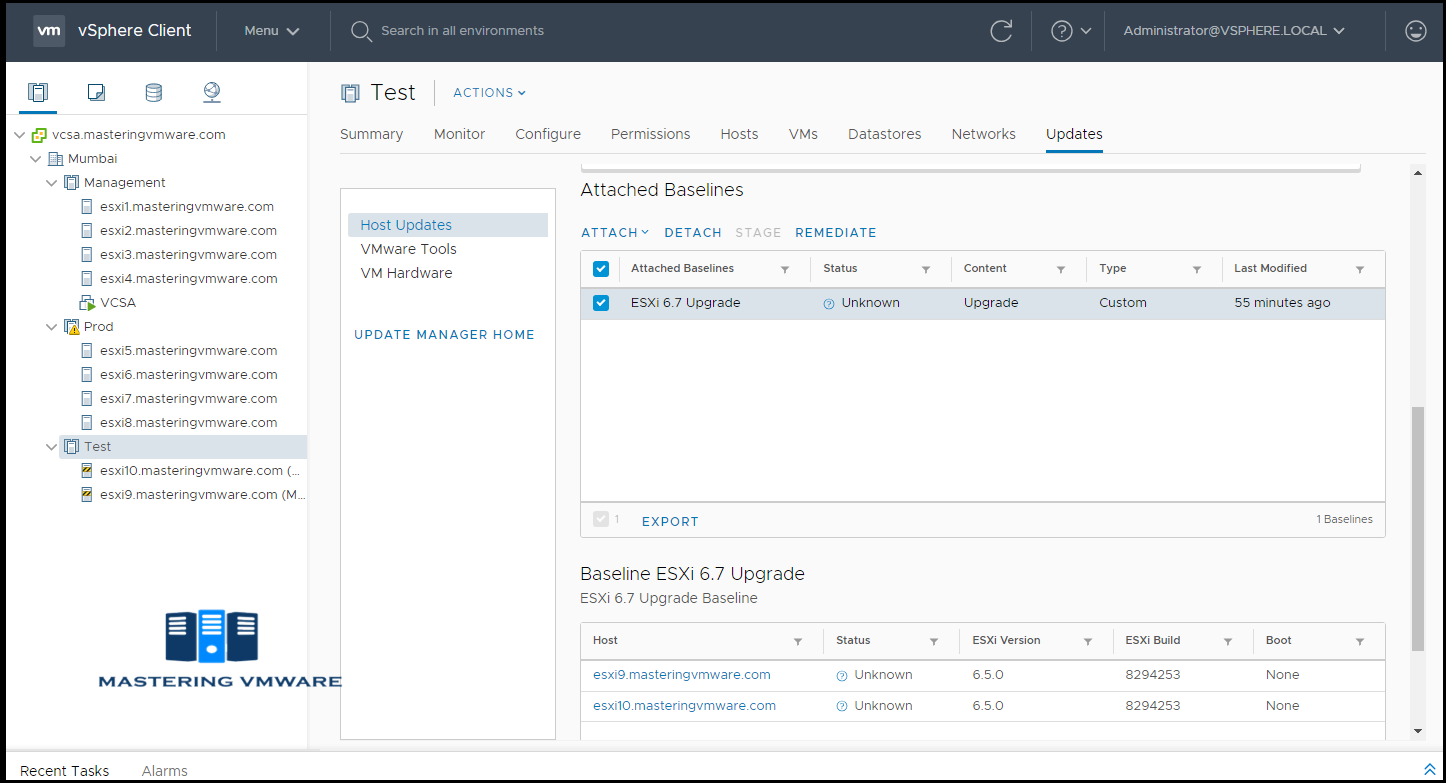The height and width of the screenshot is (783, 1446).
Task: Open the Hosts tab
Action: pyautogui.click(x=739, y=134)
